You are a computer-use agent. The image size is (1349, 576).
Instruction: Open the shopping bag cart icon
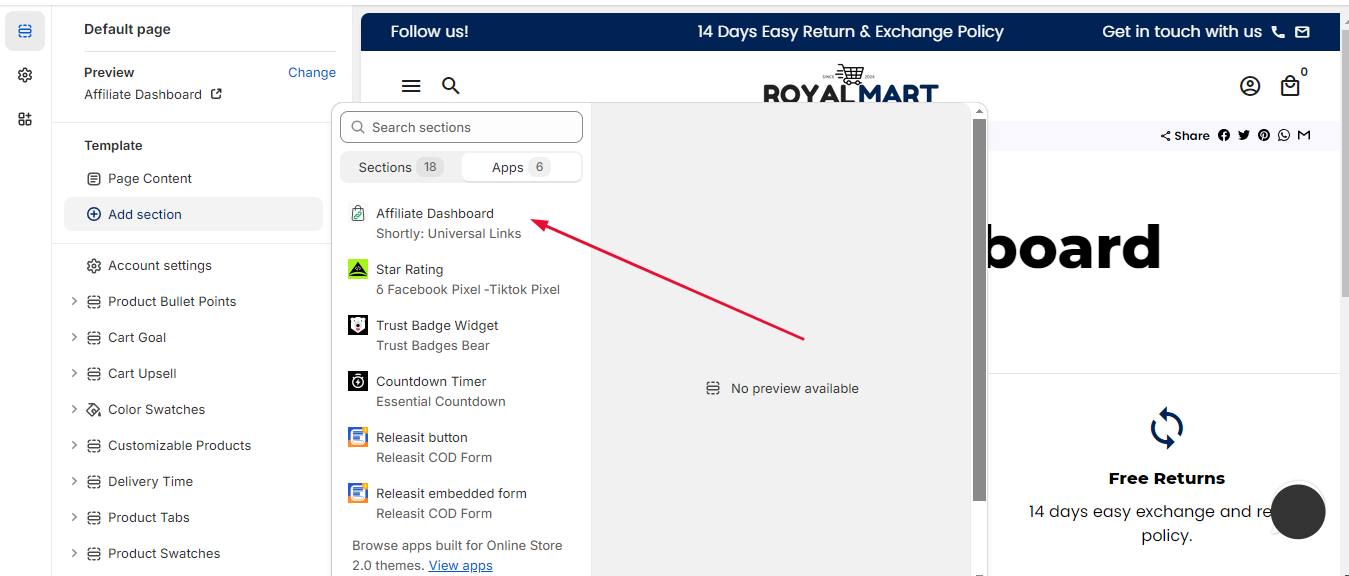[x=1290, y=86]
